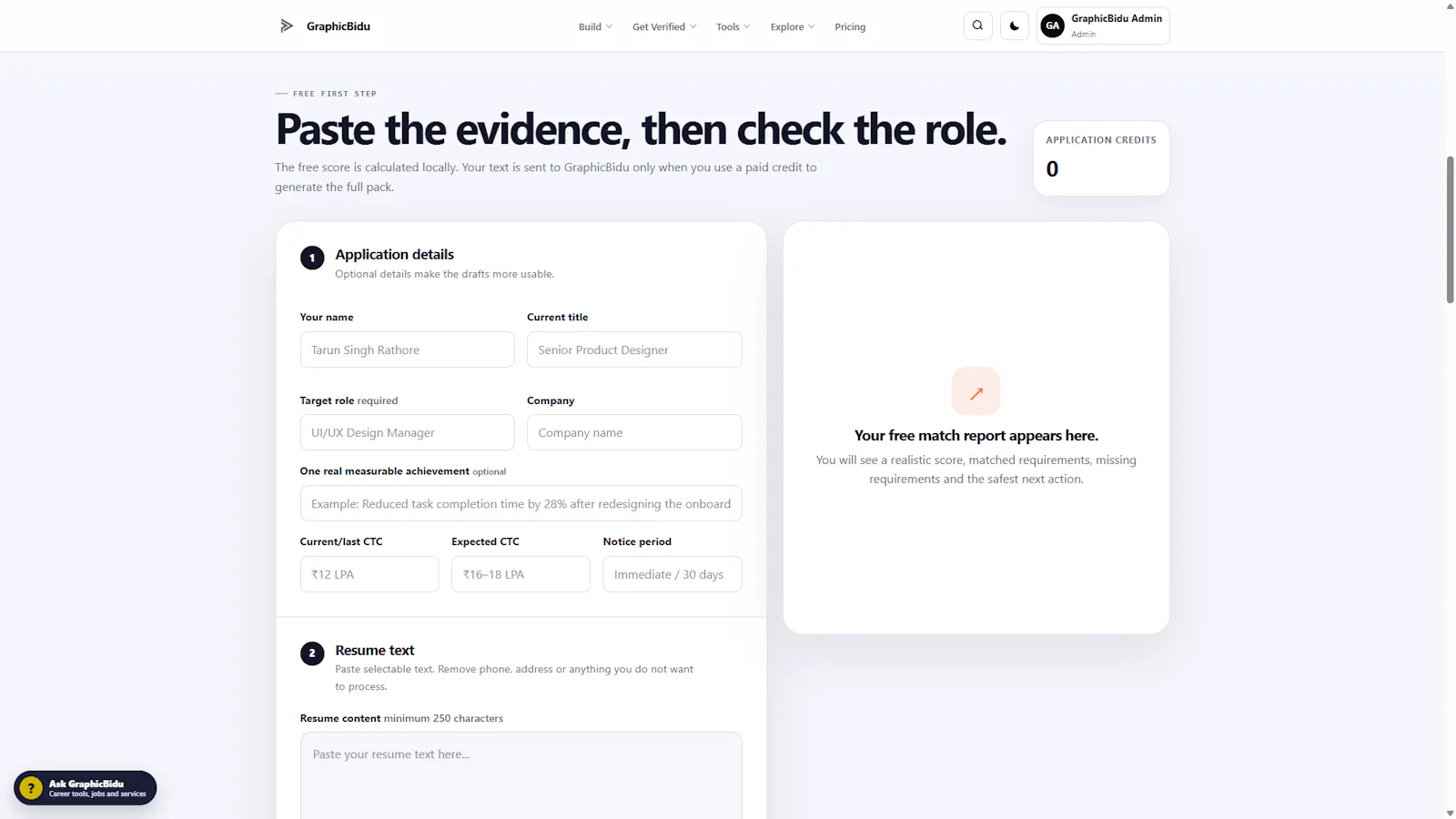Focus the Company name field
This screenshot has height=819, width=1456.
634,432
